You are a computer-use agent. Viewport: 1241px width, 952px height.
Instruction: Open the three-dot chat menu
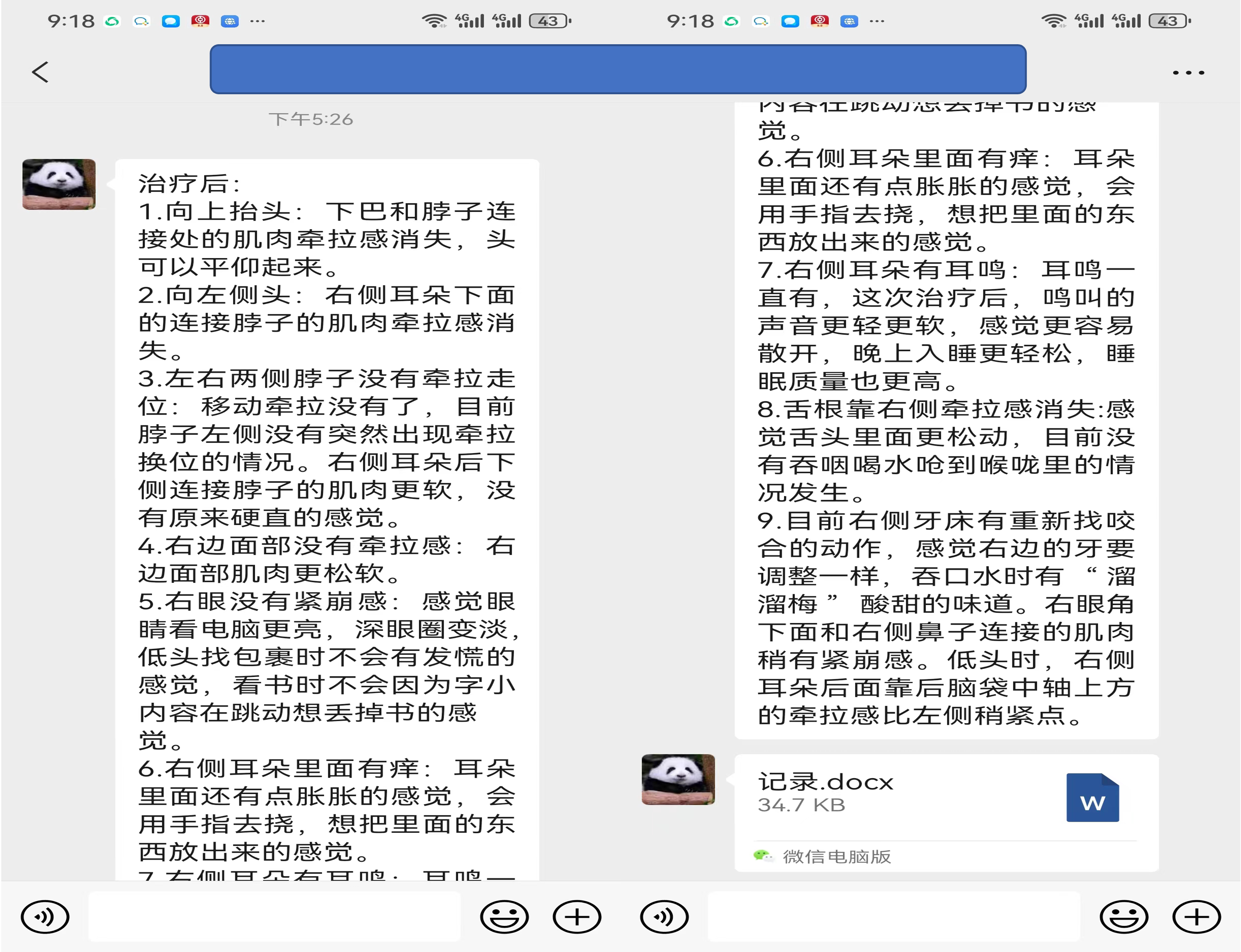[x=1188, y=73]
